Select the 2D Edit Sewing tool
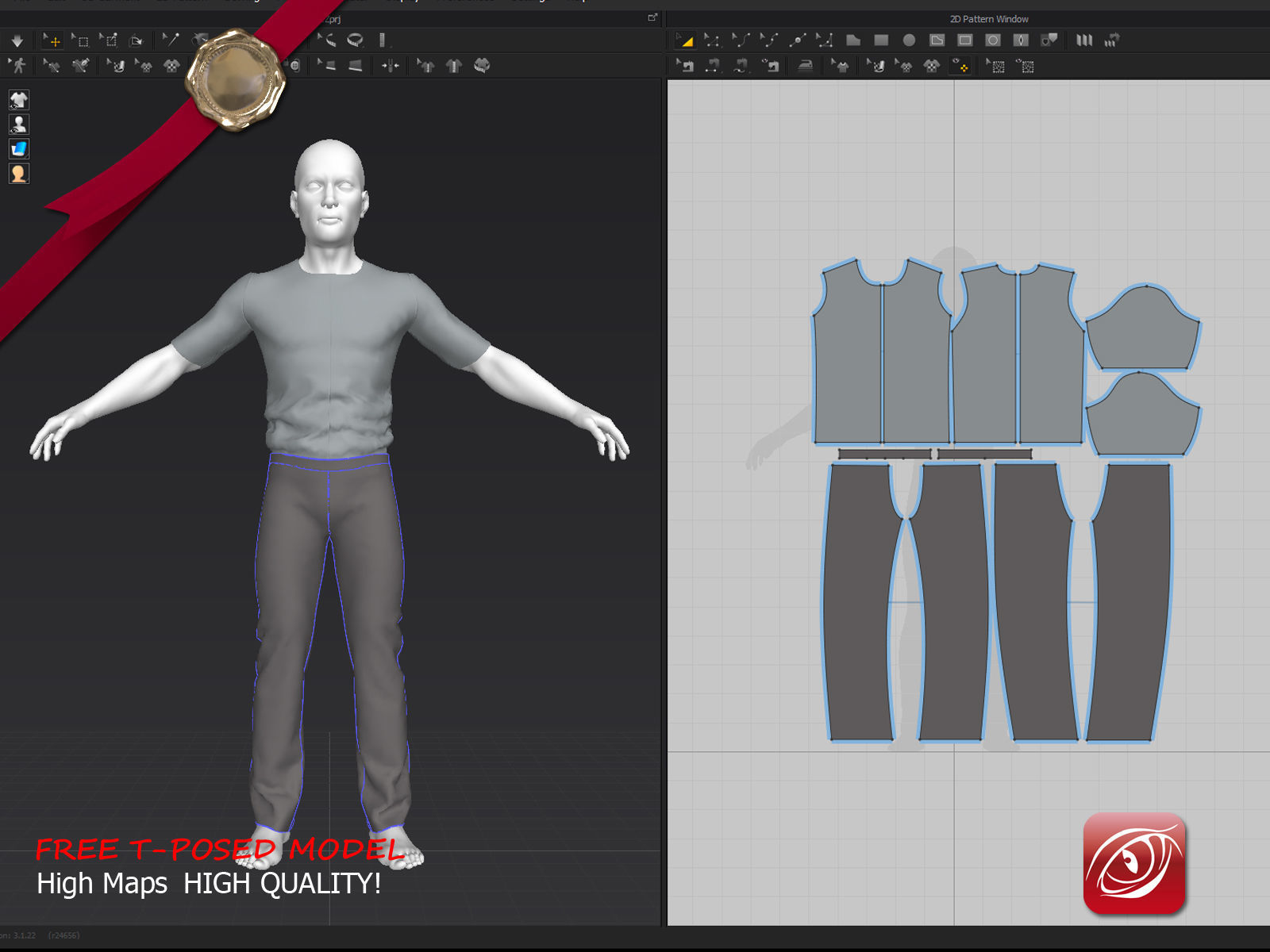This screenshot has width=1270, height=952. click(684, 66)
